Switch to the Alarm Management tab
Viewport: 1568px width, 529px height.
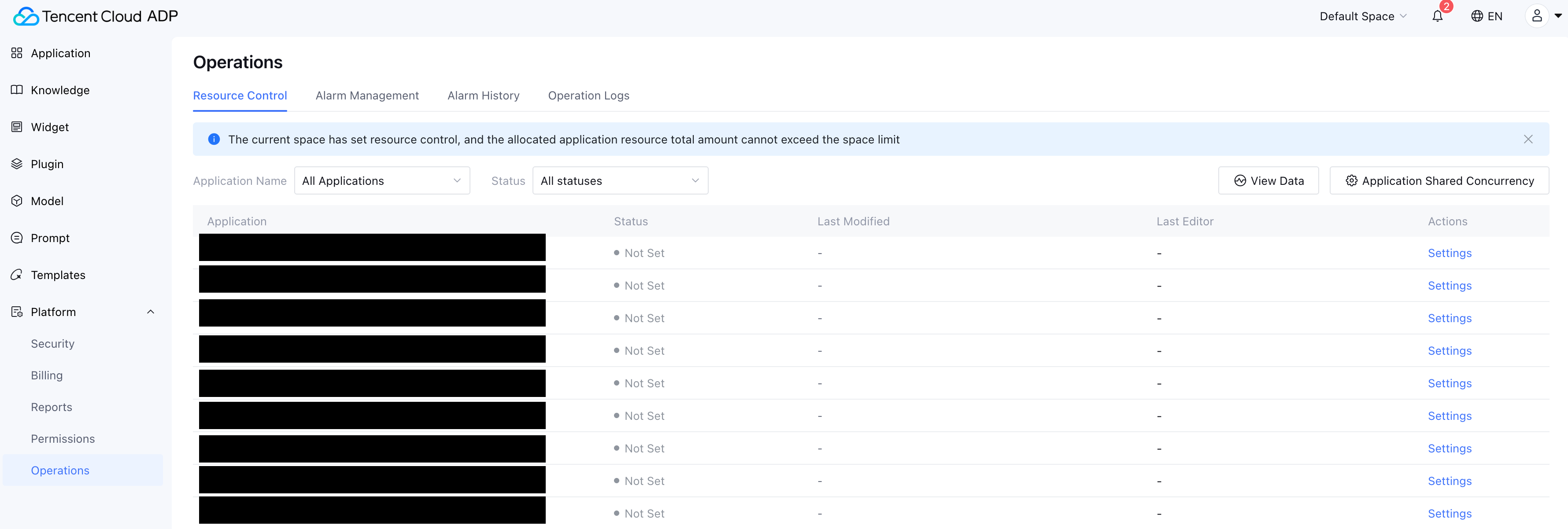367,96
